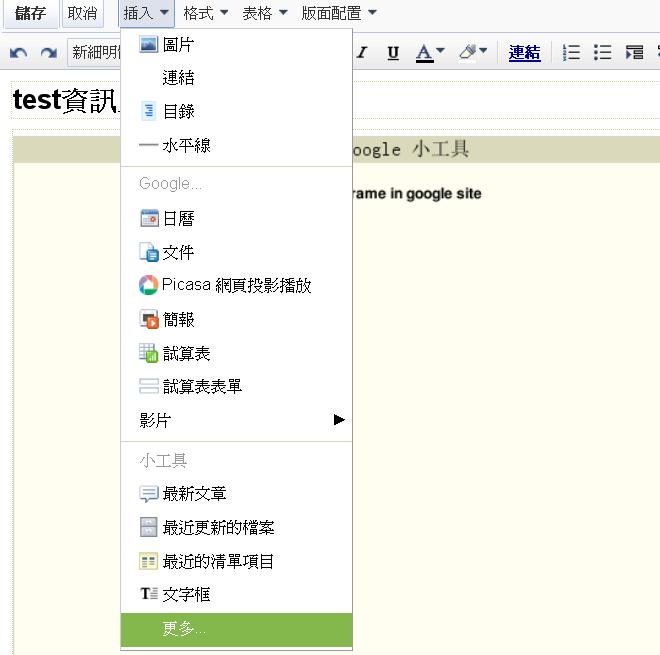Select 連結 in the insert menu

236,78
